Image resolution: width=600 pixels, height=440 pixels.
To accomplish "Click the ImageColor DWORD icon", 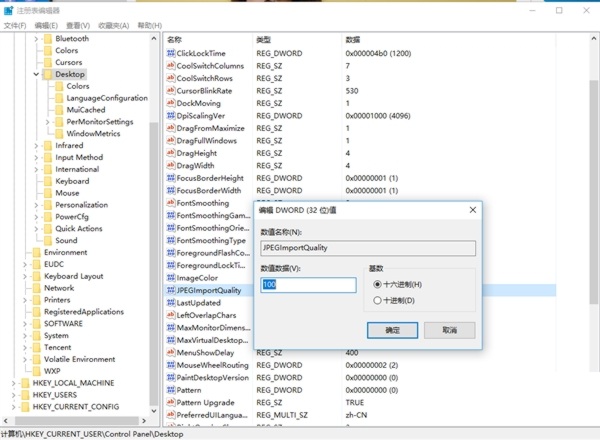I will pos(171,278).
